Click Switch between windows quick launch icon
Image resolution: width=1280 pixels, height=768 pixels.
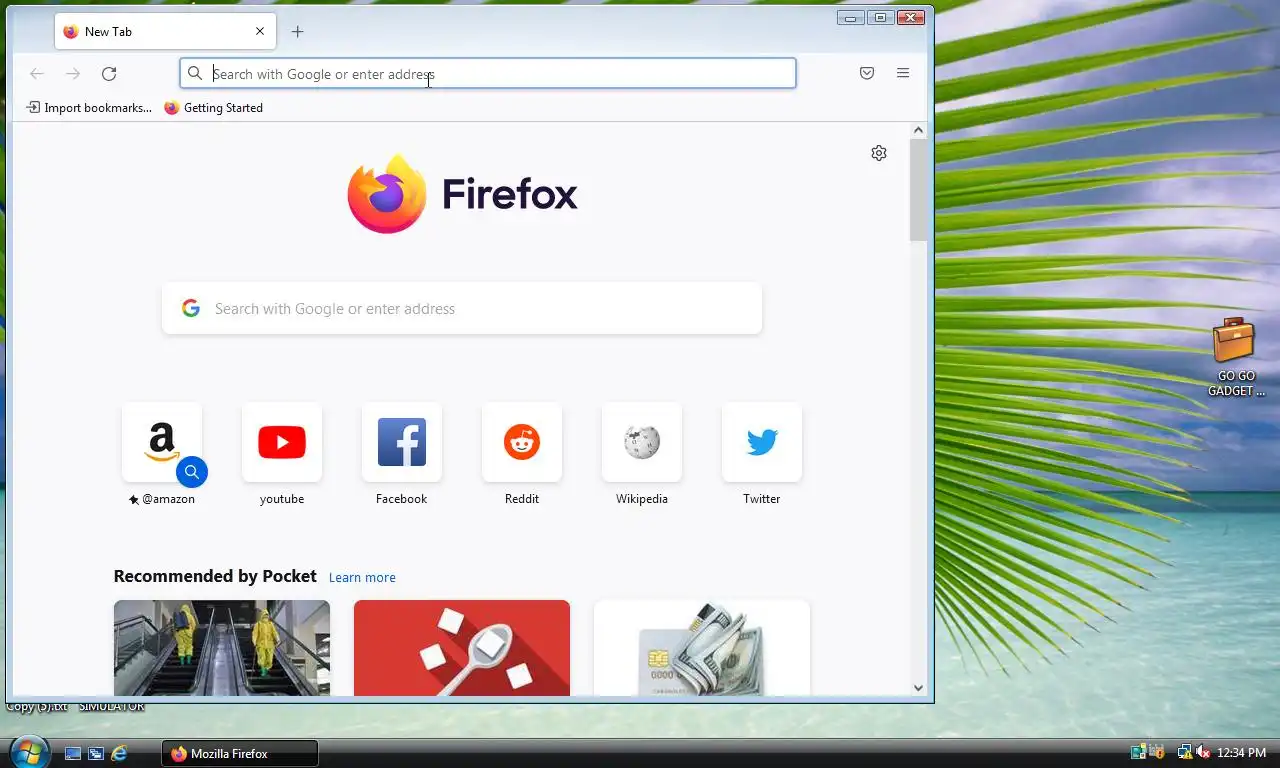pyautogui.click(x=96, y=754)
